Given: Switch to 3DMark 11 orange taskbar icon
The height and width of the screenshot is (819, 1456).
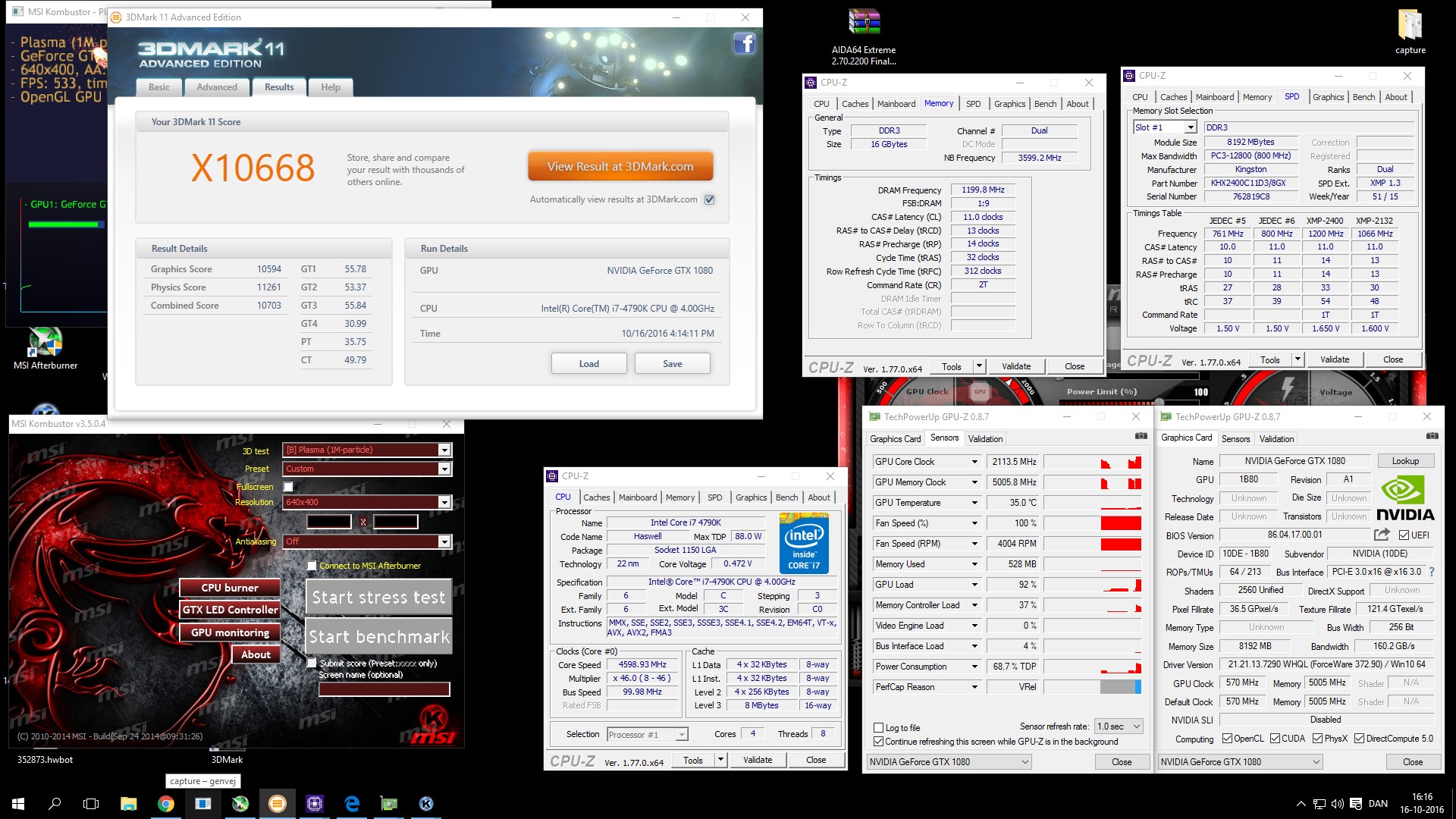Looking at the screenshot, I should (278, 803).
